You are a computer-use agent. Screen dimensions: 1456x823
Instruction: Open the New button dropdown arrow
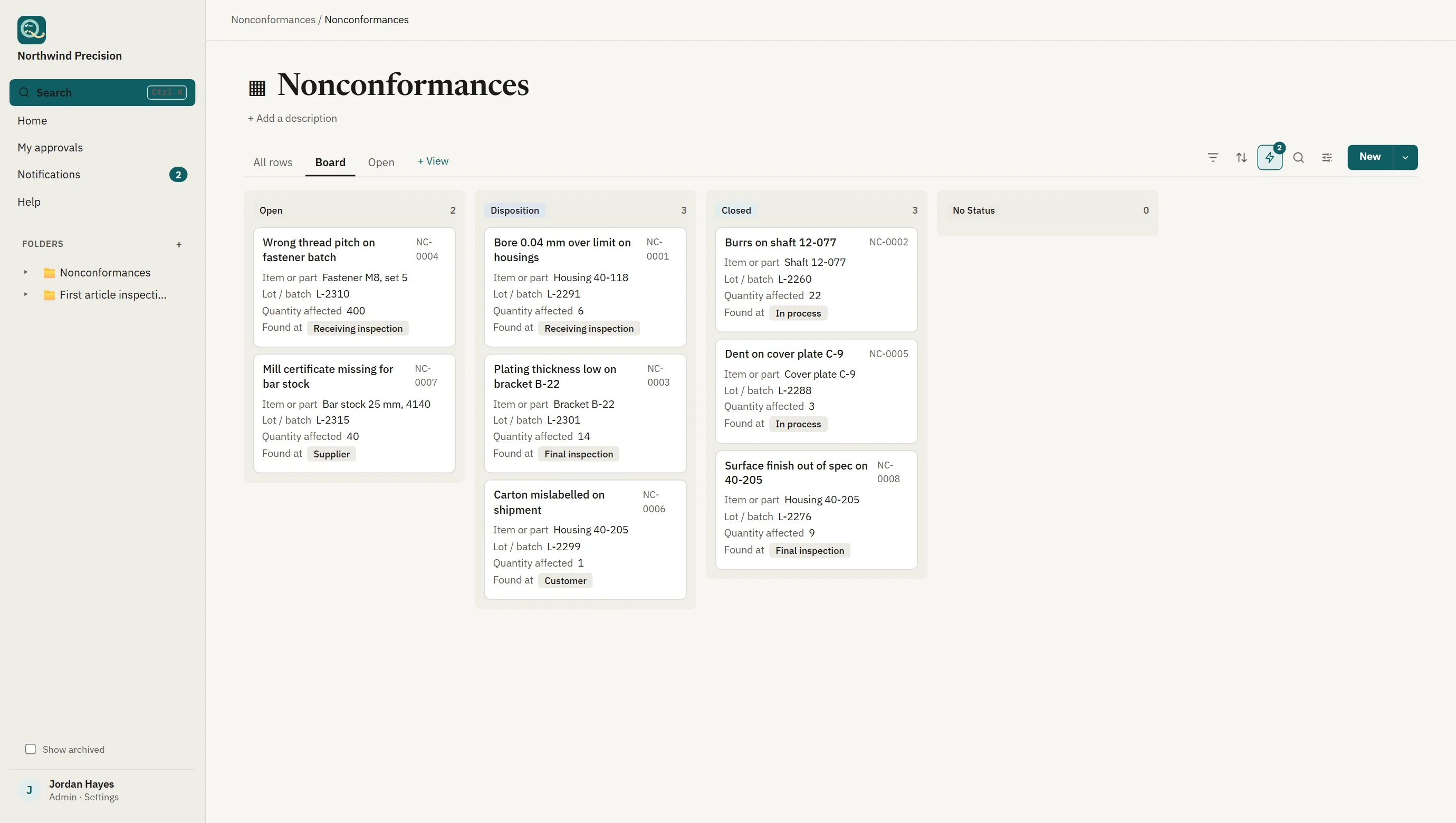click(1405, 158)
